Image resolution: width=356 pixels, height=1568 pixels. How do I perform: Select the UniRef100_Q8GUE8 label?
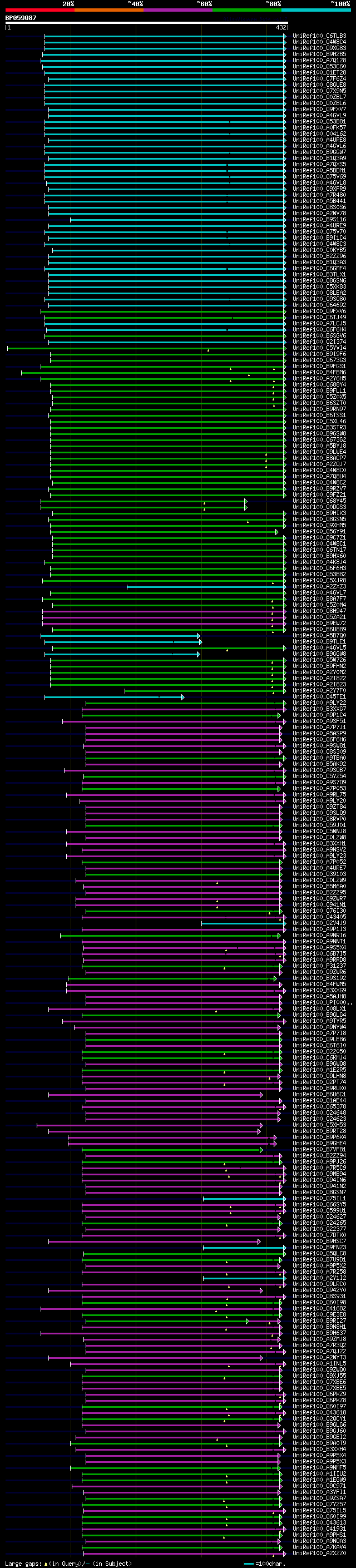[x=319, y=85]
